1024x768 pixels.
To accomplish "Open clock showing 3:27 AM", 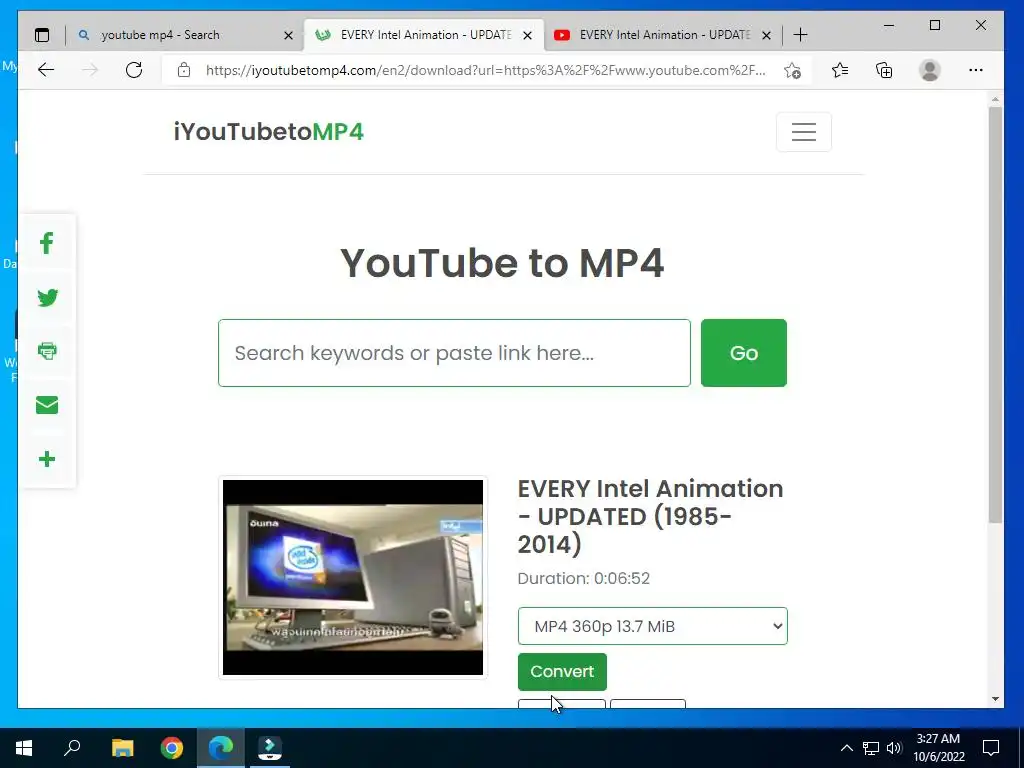I will coord(938,748).
